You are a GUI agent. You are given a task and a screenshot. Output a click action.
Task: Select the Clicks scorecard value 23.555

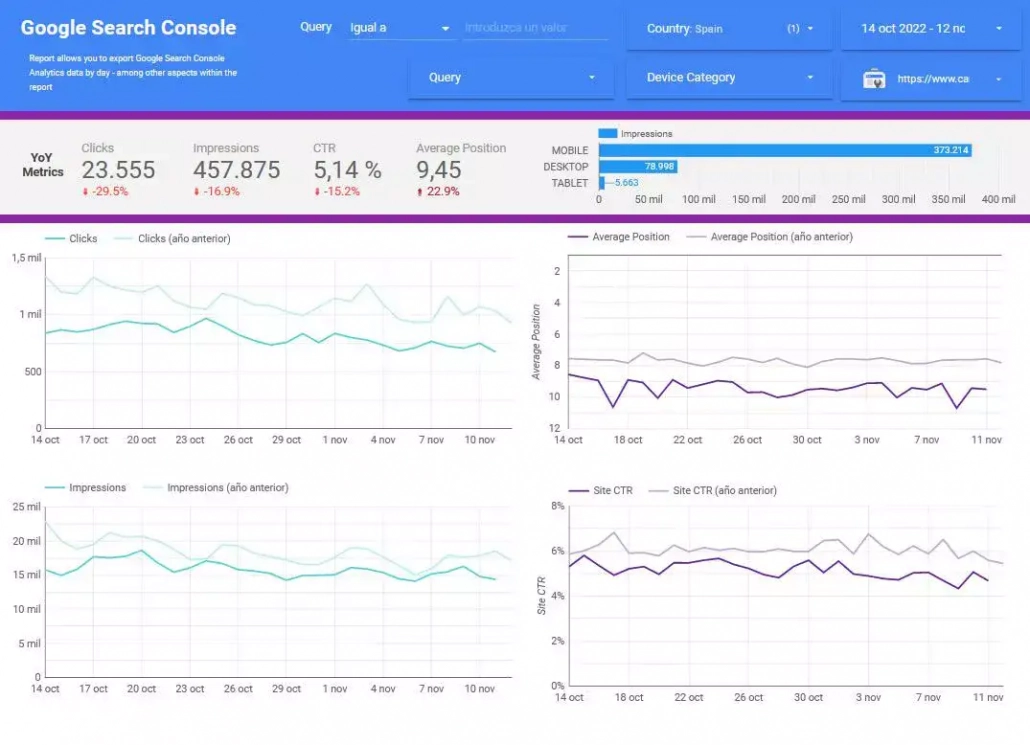[118, 170]
